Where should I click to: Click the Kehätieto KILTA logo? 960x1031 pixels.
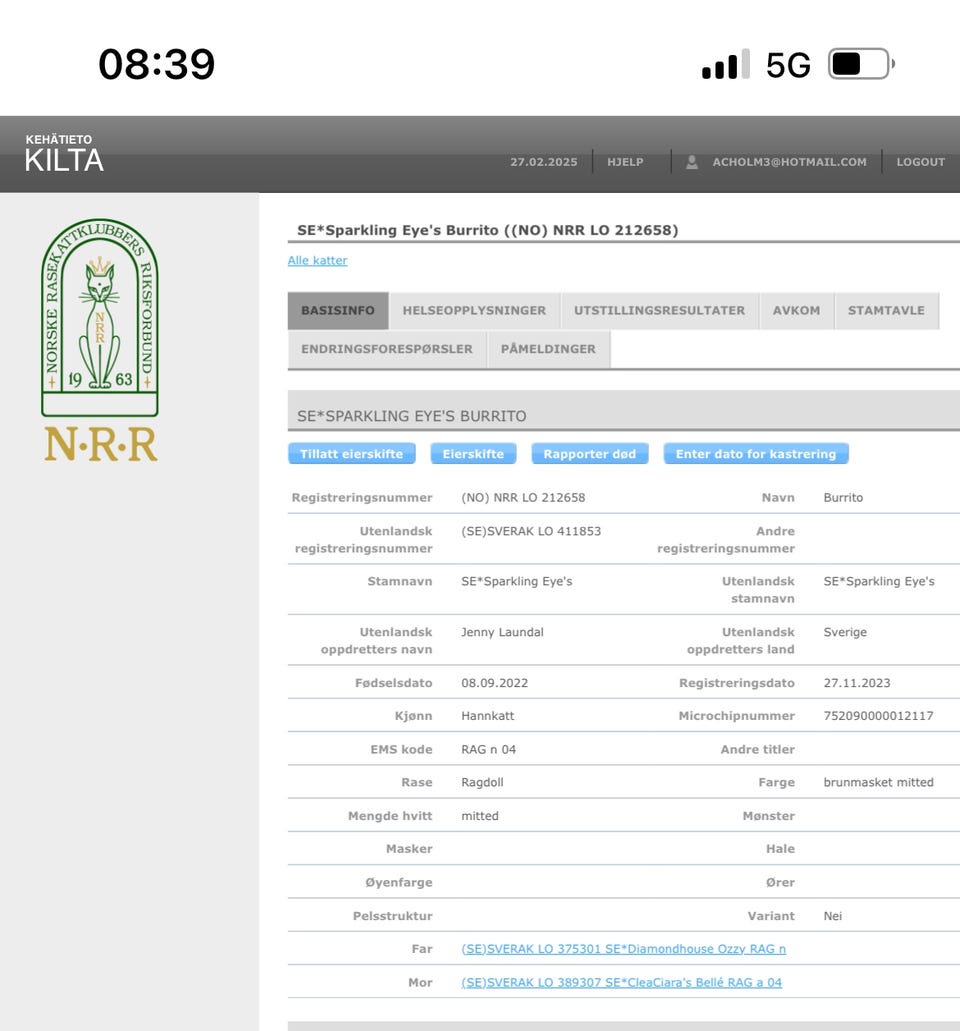pos(64,153)
